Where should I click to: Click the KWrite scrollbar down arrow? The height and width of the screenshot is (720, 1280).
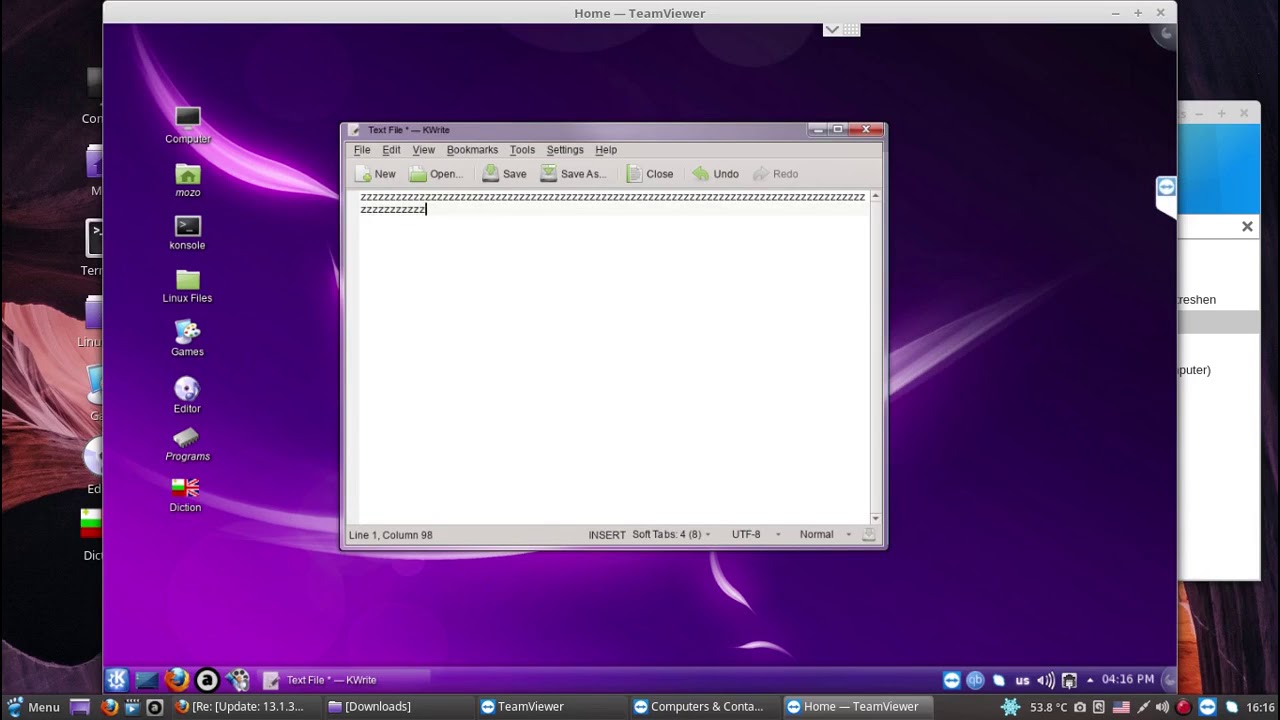click(875, 518)
